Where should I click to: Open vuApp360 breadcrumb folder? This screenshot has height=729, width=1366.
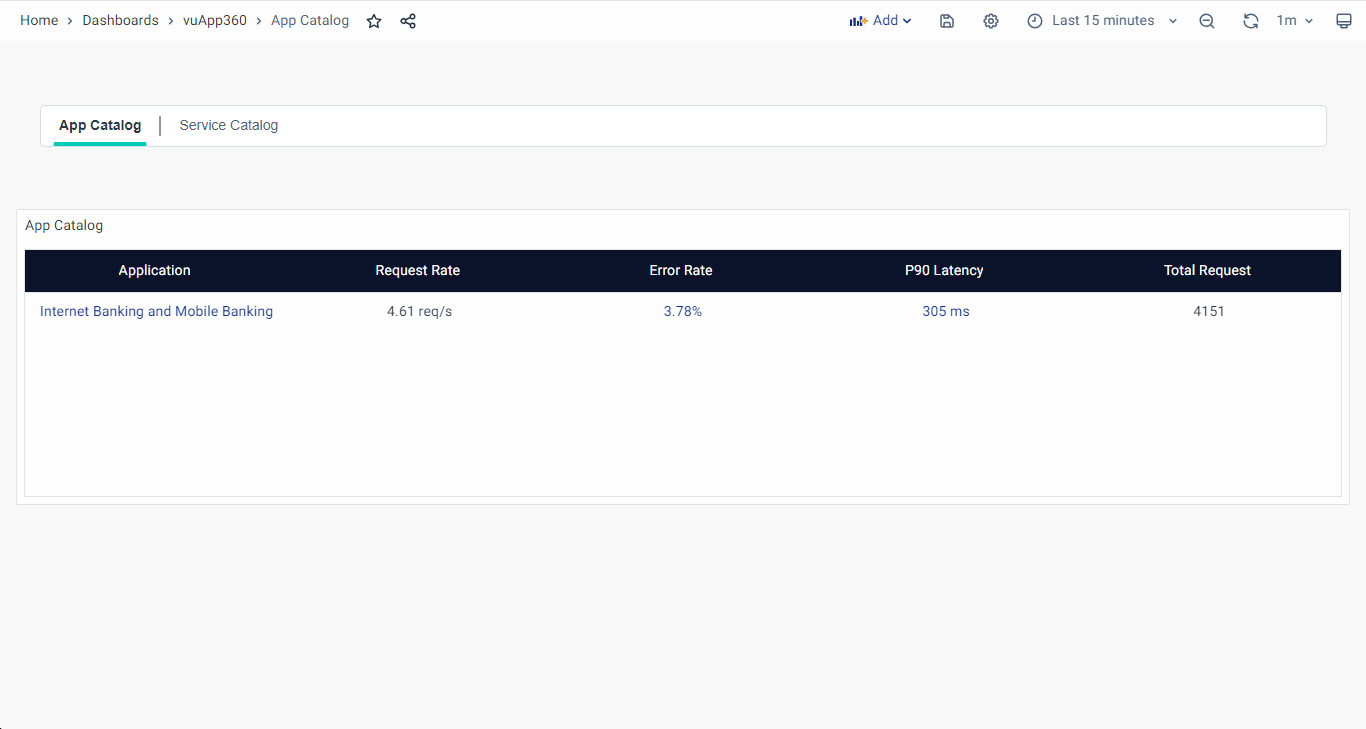tap(215, 21)
